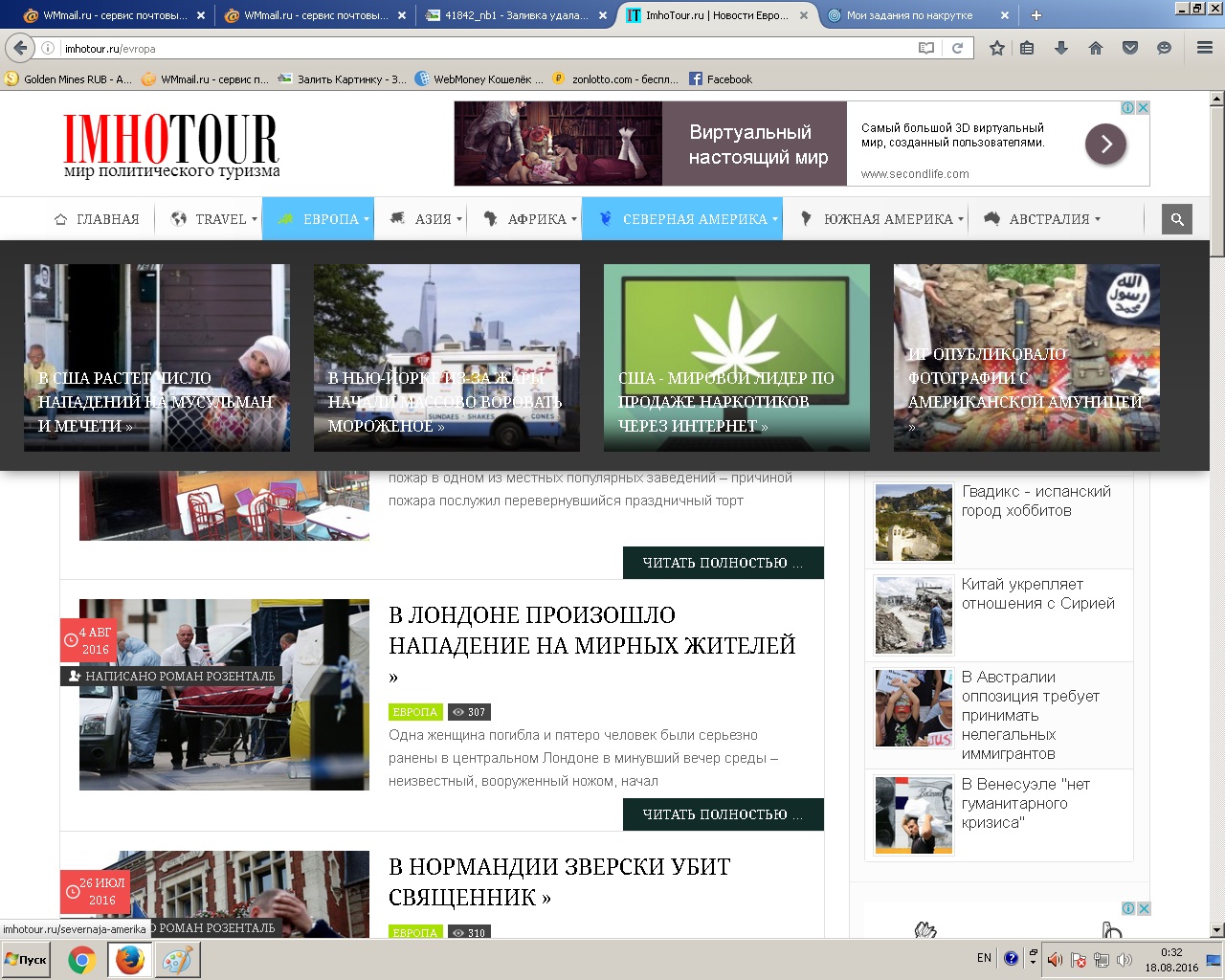
Task: Open sidebar link Гвадикс - испанский город хоббитов
Action: click(x=1036, y=501)
